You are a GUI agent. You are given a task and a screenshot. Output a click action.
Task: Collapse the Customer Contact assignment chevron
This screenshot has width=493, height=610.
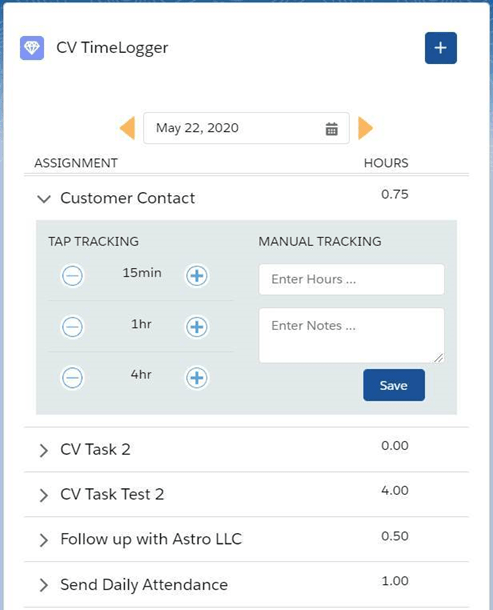(x=44, y=199)
